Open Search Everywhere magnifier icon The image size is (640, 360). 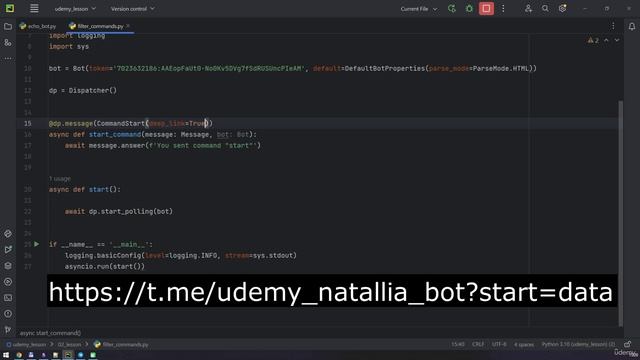click(545, 9)
